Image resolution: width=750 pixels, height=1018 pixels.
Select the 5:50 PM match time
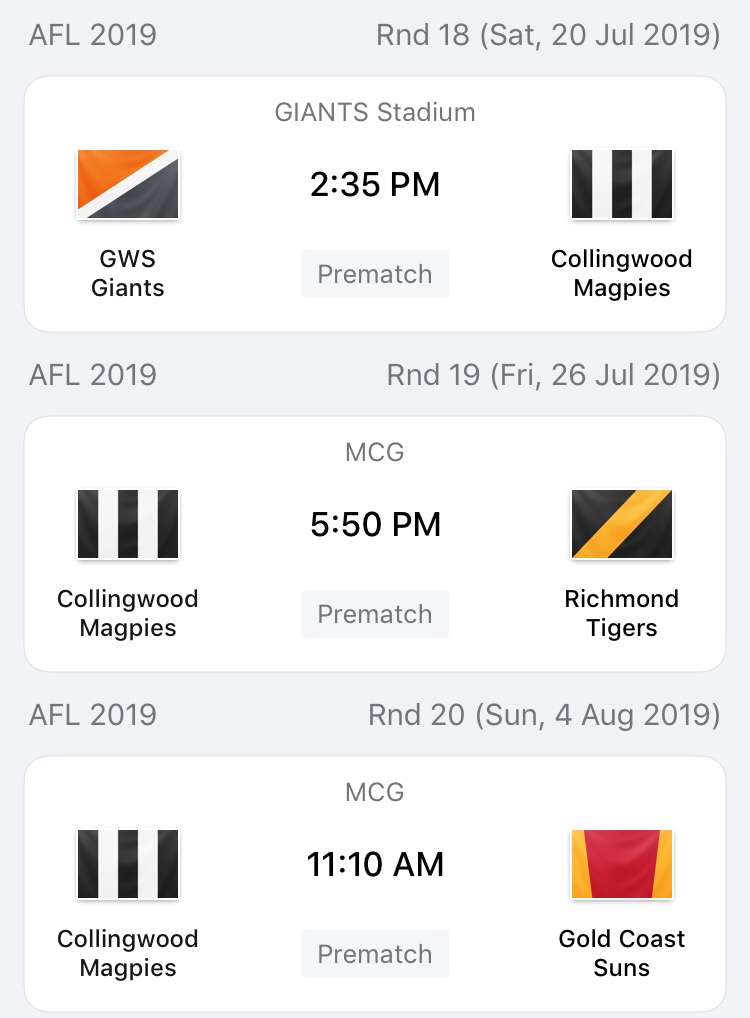point(375,525)
